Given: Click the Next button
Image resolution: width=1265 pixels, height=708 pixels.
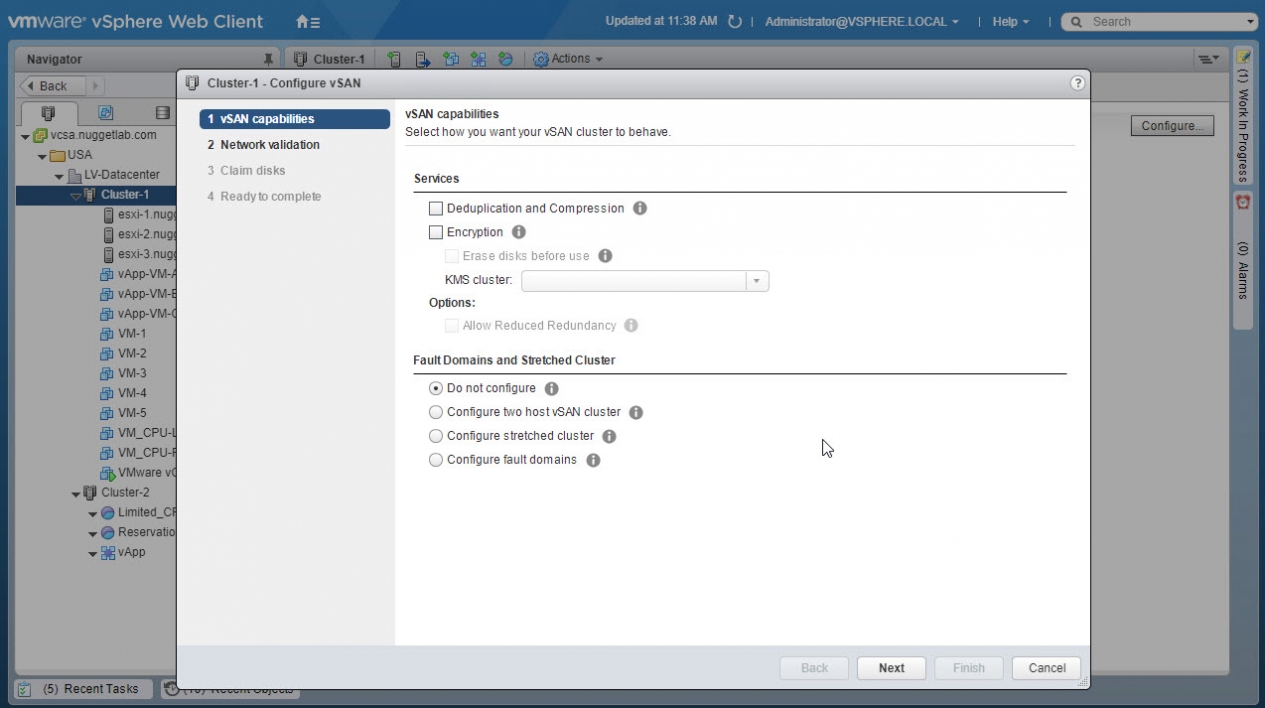Looking at the screenshot, I should pyautogui.click(x=891, y=668).
